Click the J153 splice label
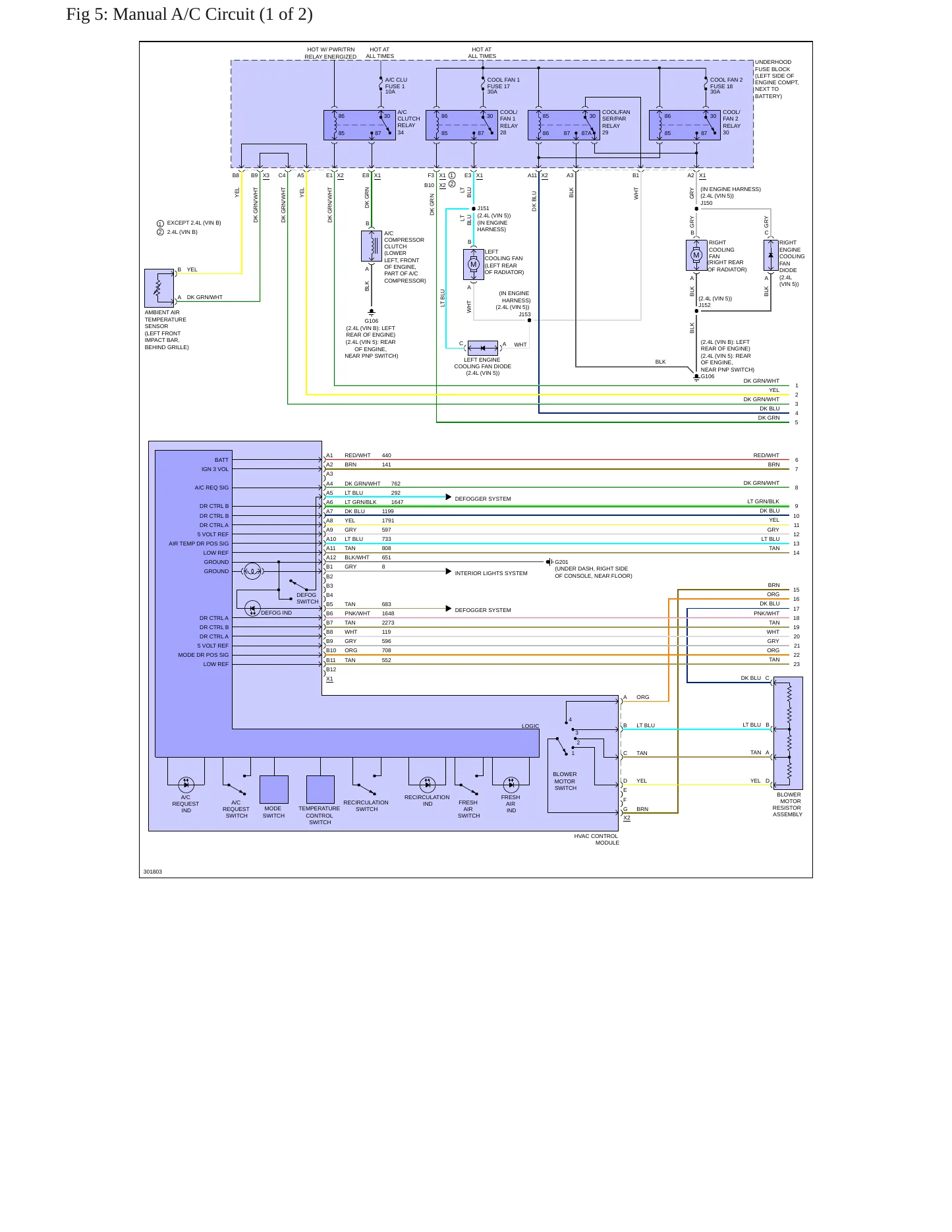 pyautogui.click(x=524, y=314)
